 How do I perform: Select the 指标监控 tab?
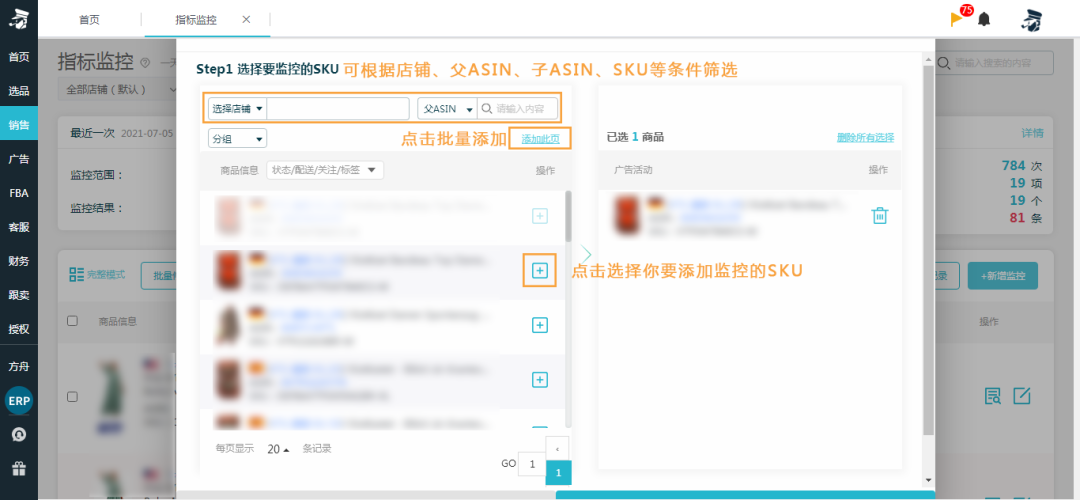pos(196,20)
